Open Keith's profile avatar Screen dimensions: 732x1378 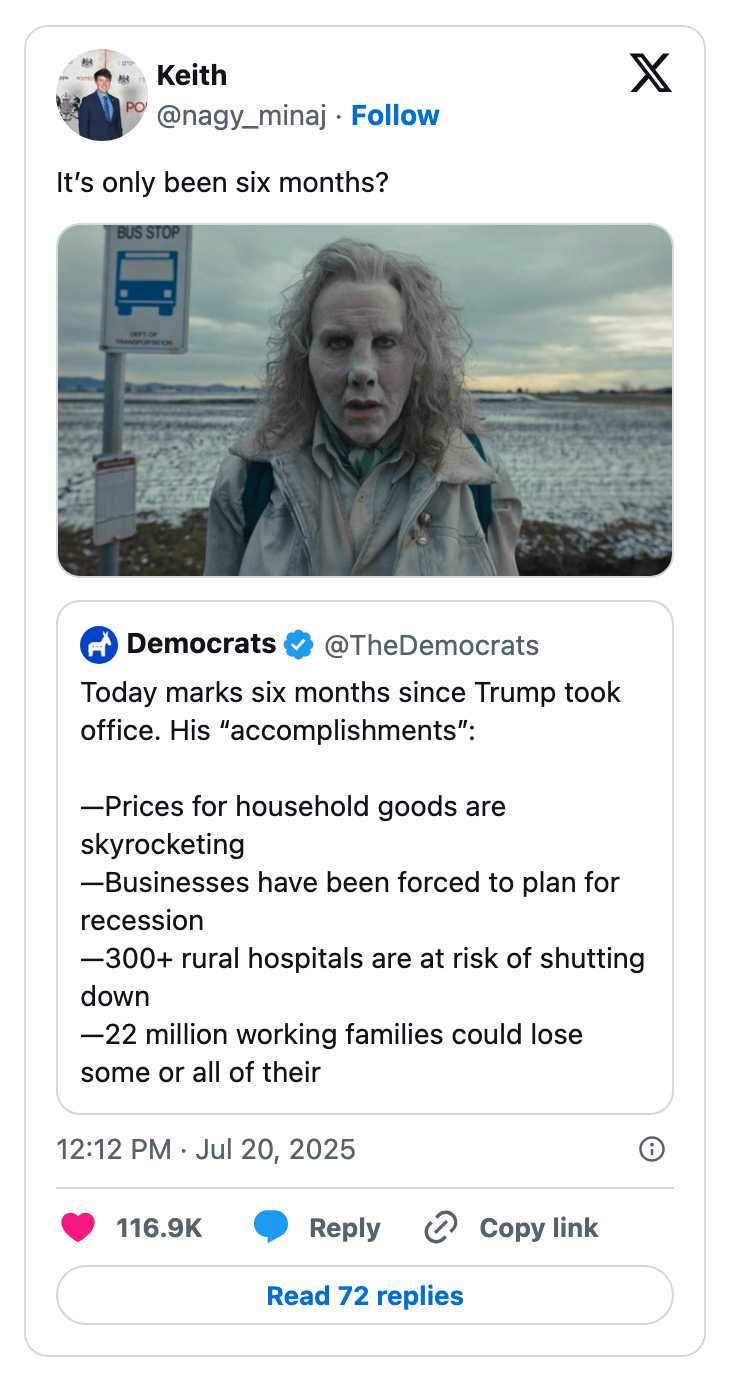(101, 95)
